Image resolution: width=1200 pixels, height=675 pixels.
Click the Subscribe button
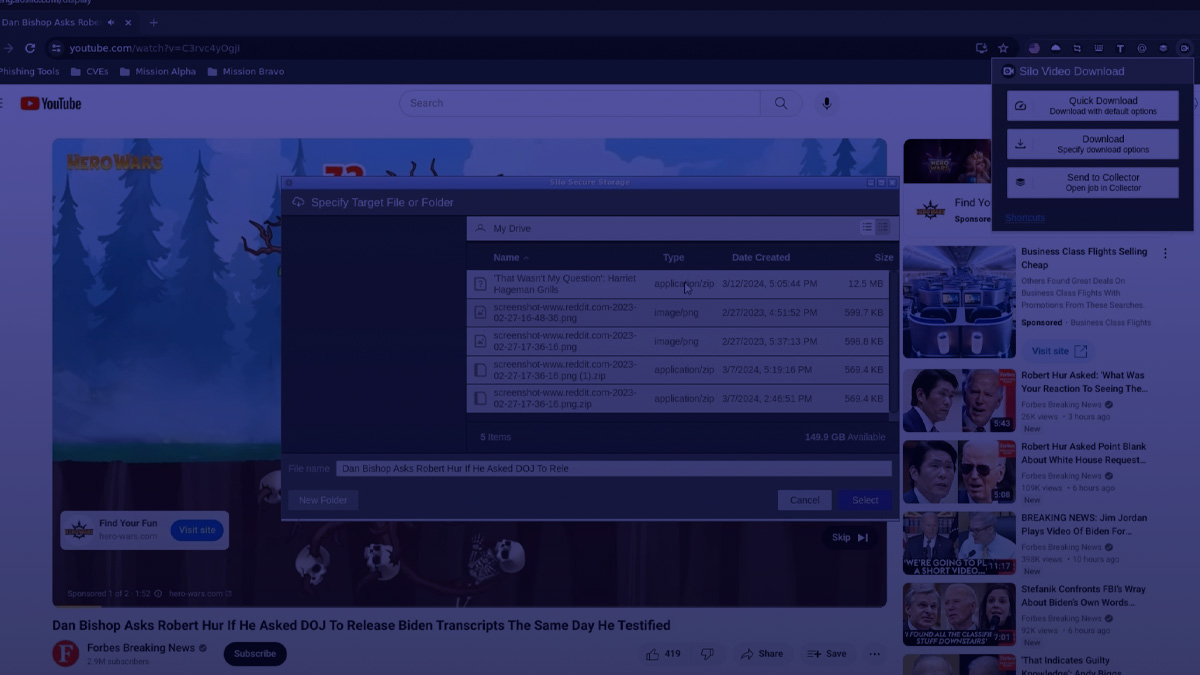coord(255,654)
